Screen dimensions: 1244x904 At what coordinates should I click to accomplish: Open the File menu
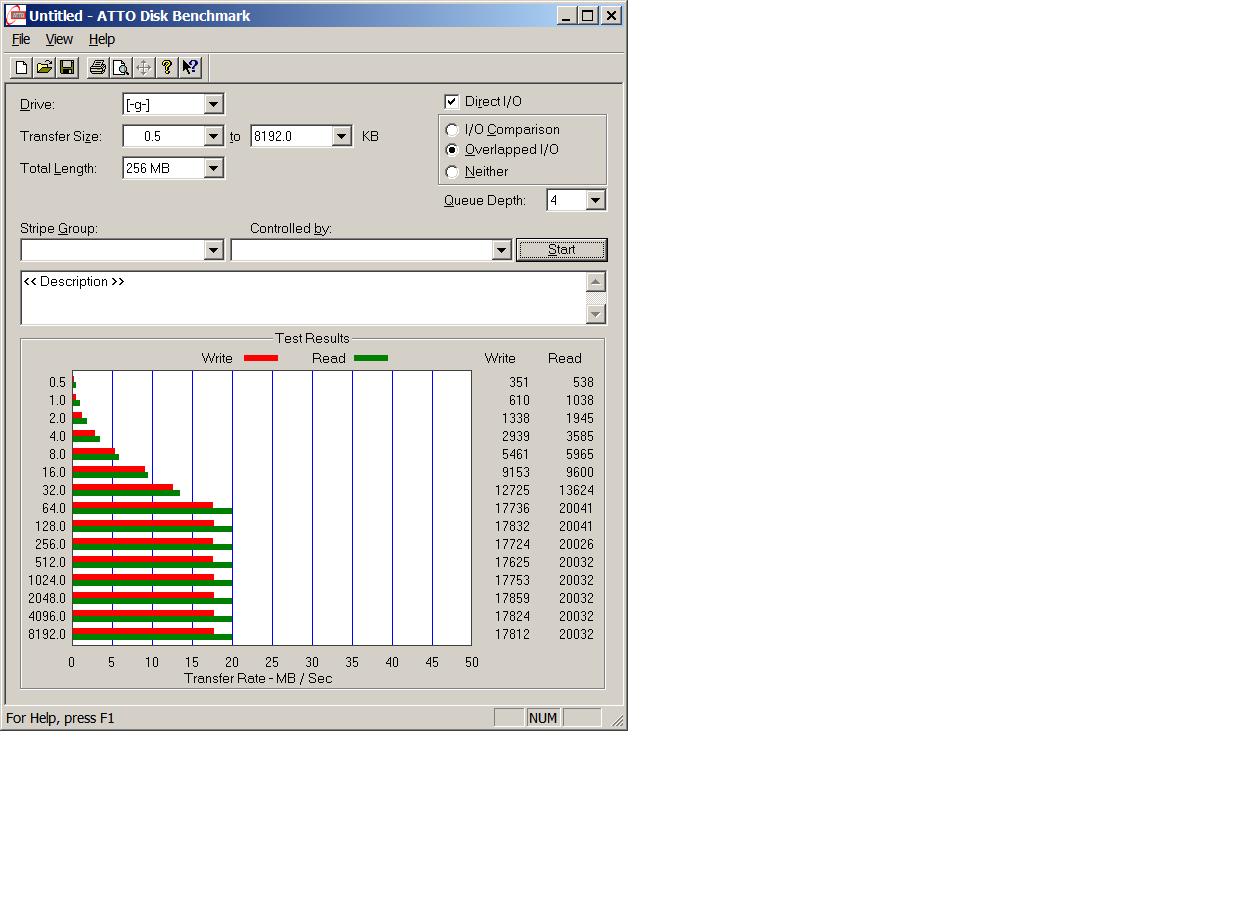pos(20,39)
